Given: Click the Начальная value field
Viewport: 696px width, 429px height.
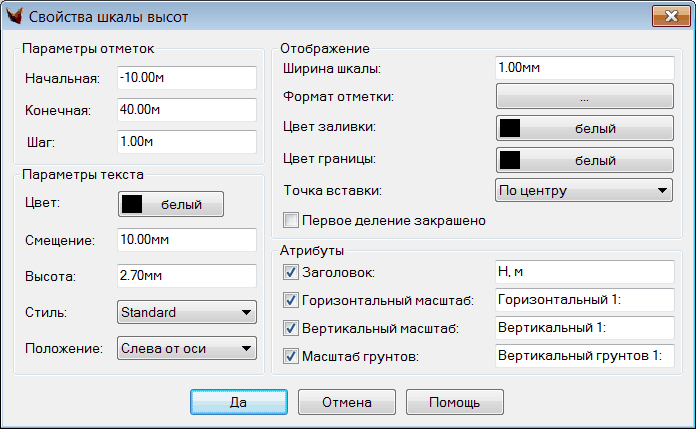Looking at the screenshot, I should pyautogui.click(x=186, y=78).
